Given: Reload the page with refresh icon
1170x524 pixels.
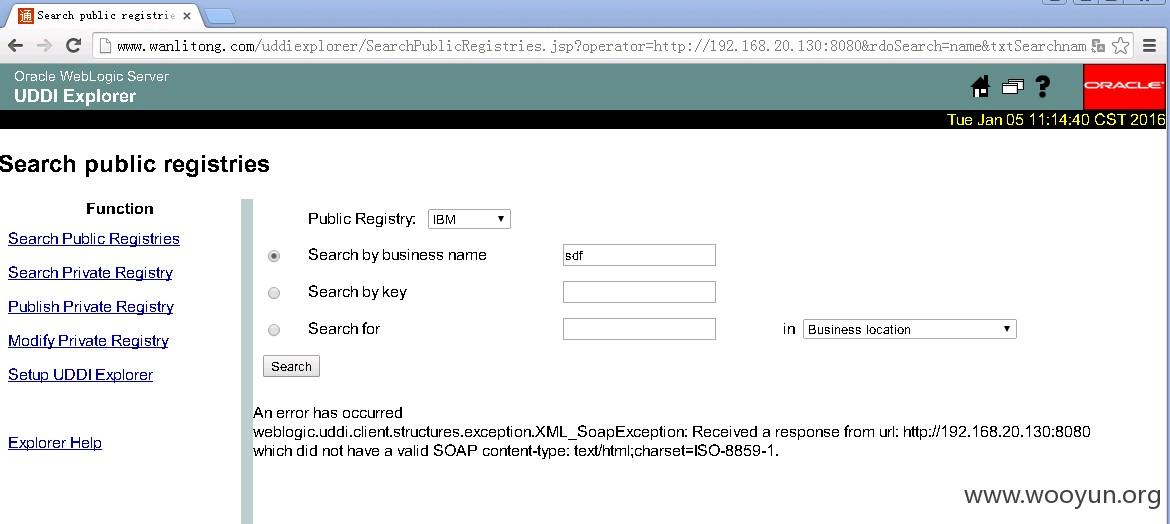Looking at the screenshot, I should tap(73, 46).
